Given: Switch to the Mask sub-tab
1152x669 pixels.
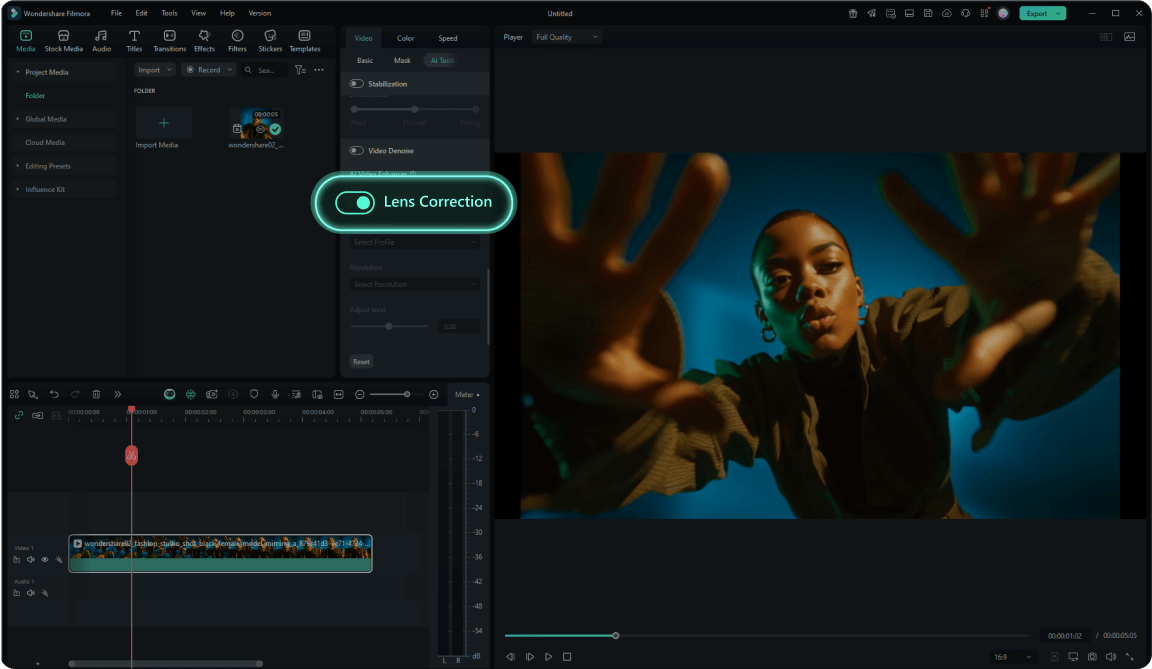Looking at the screenshot, I should tap(402, 60).
